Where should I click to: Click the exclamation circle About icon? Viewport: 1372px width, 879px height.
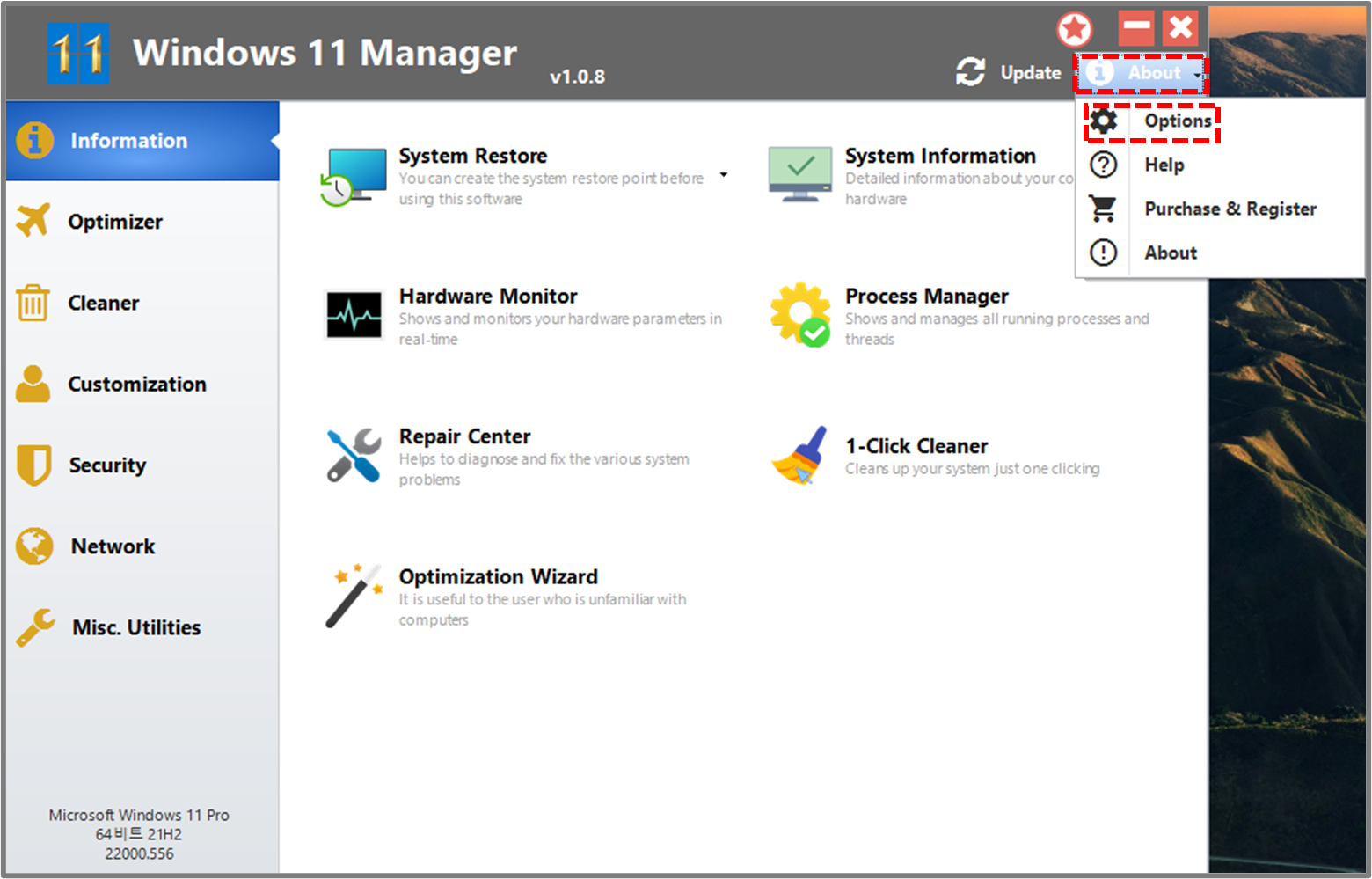[1103, 253]
